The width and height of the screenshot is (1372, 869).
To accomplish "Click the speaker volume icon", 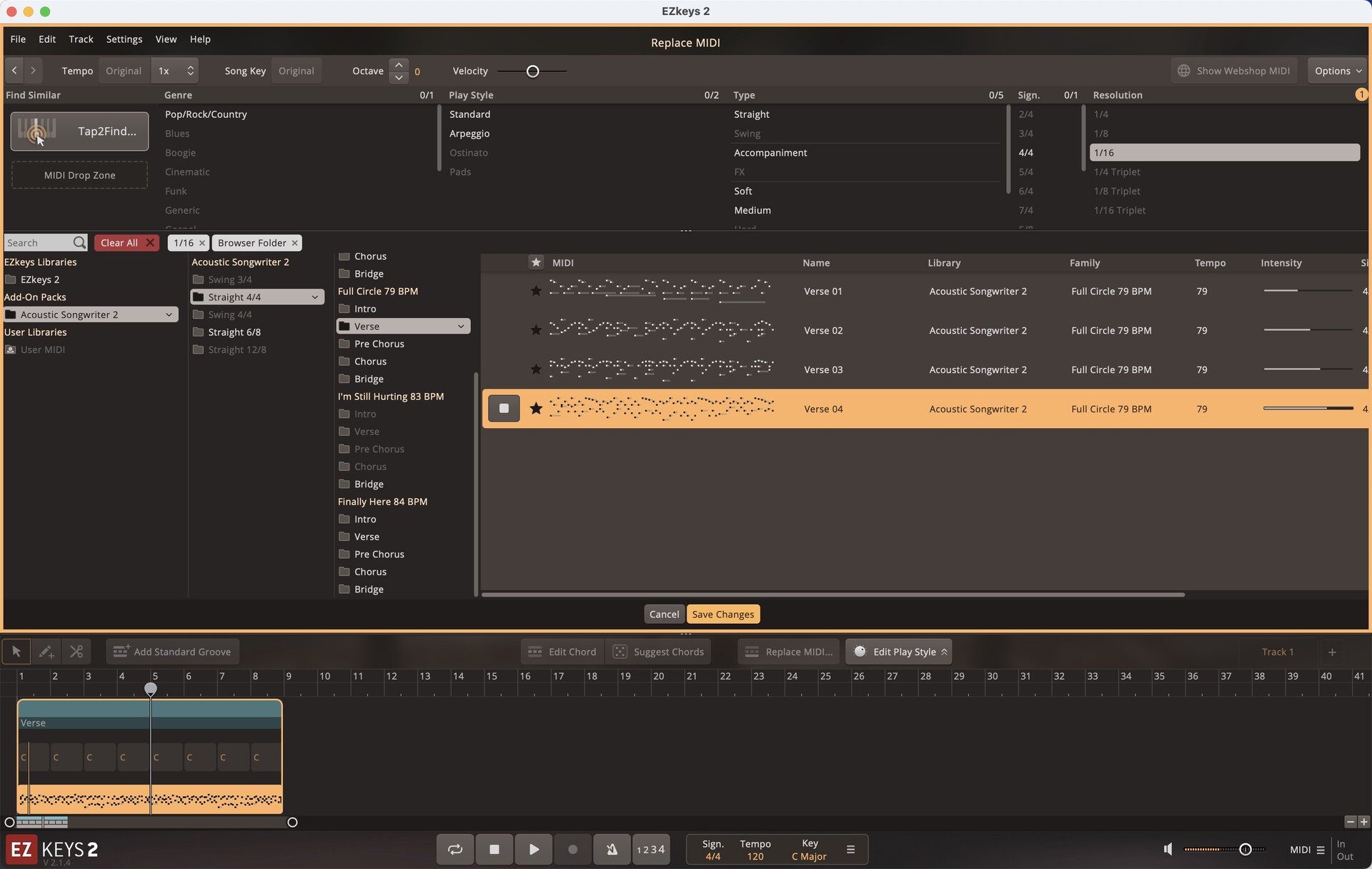I will [x=1168, y=849].
